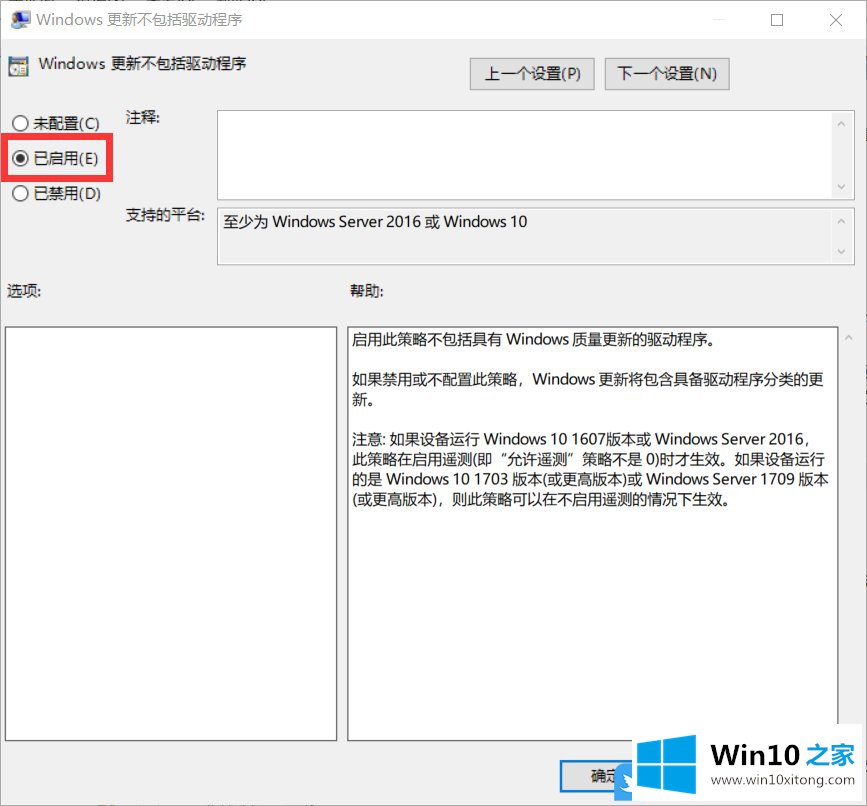Screen dimensions: 867x806
Task: Click the empty 选项 options panel
Action: [171, 533]
